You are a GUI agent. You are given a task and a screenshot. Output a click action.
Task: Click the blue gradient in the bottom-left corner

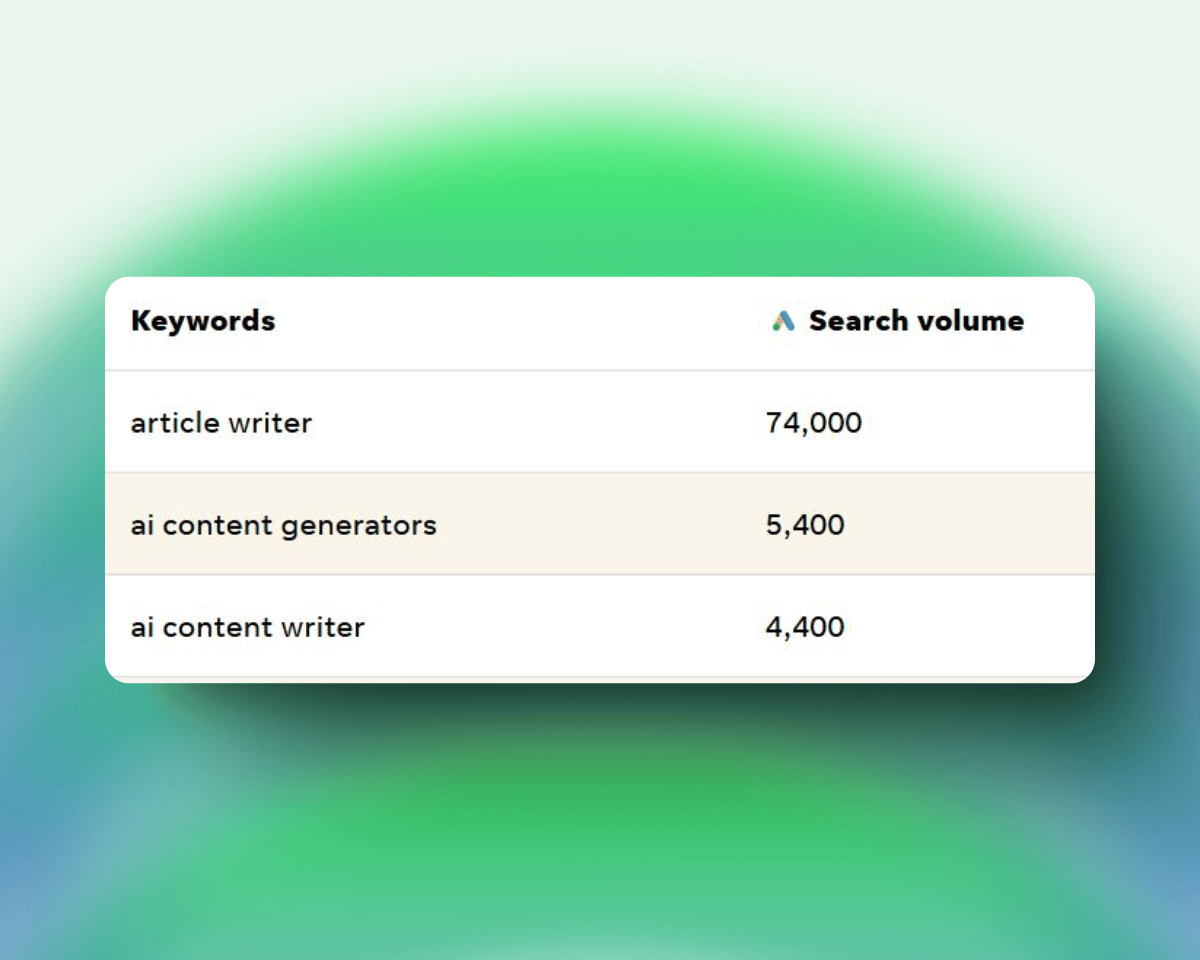click(x=40, y=900)
